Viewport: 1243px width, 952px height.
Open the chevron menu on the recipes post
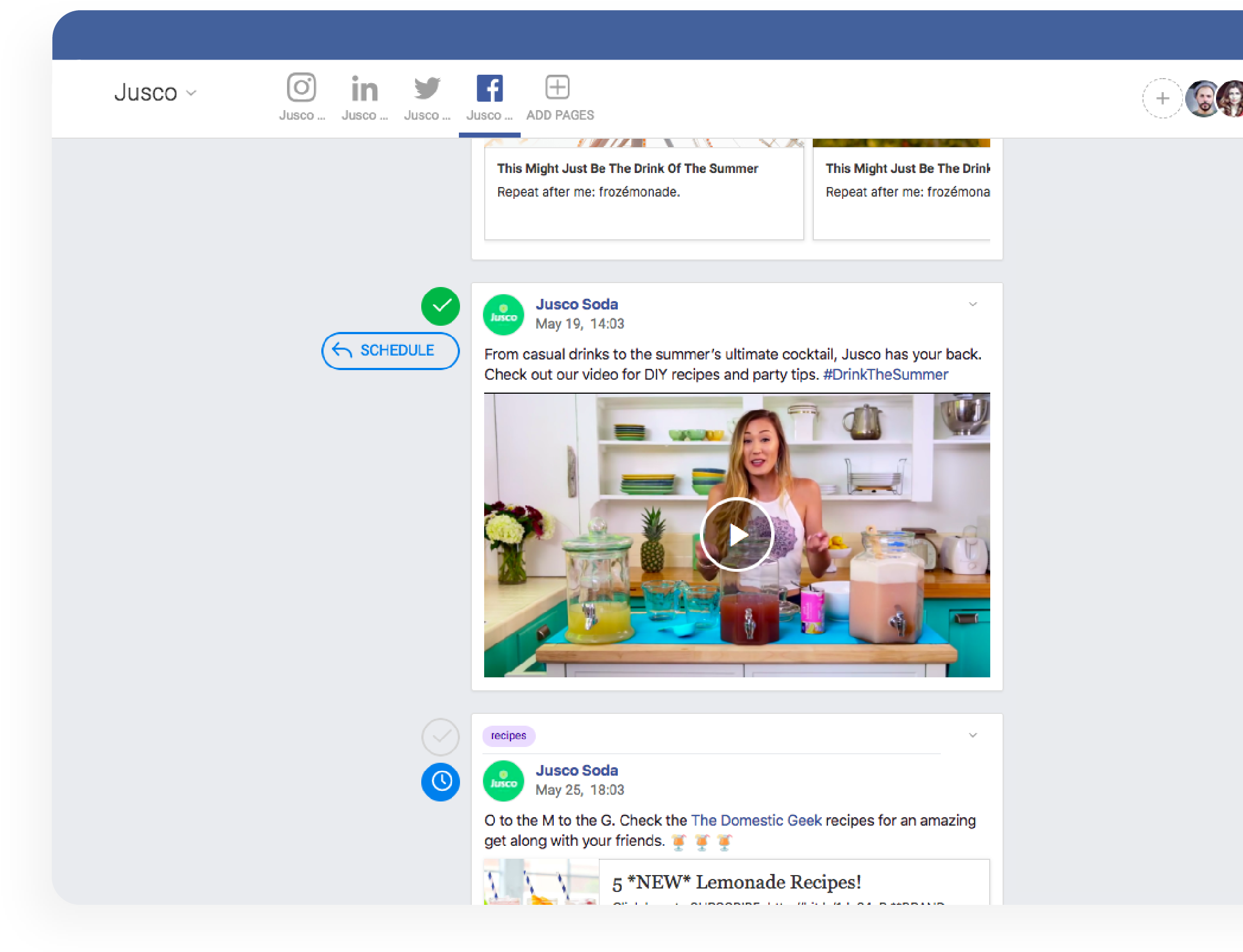click(x=972, y=735)
